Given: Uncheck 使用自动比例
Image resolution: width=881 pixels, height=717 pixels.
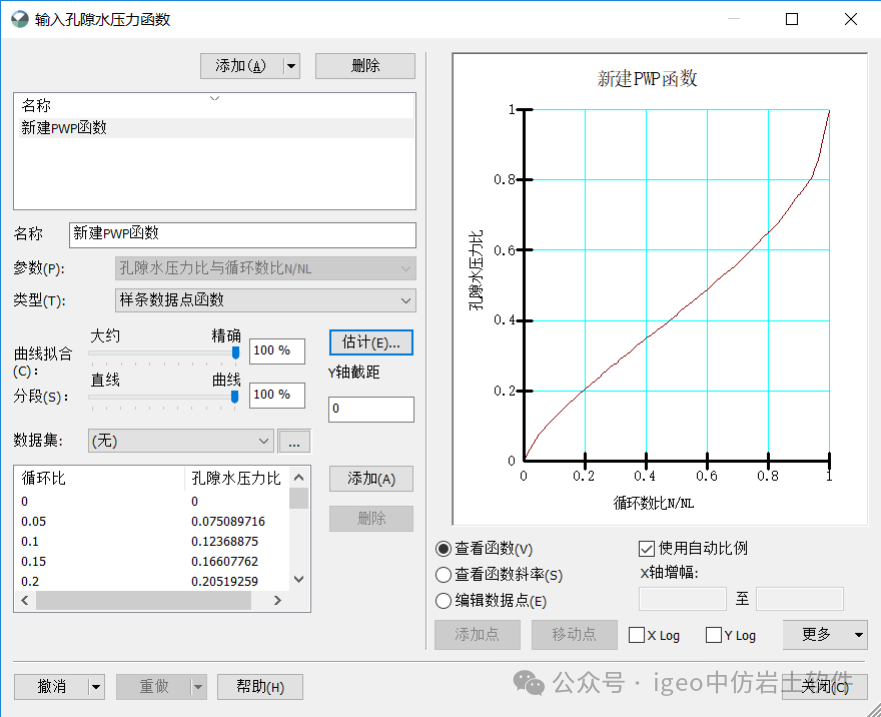Looking at the screenshot, I should [644, 548].
